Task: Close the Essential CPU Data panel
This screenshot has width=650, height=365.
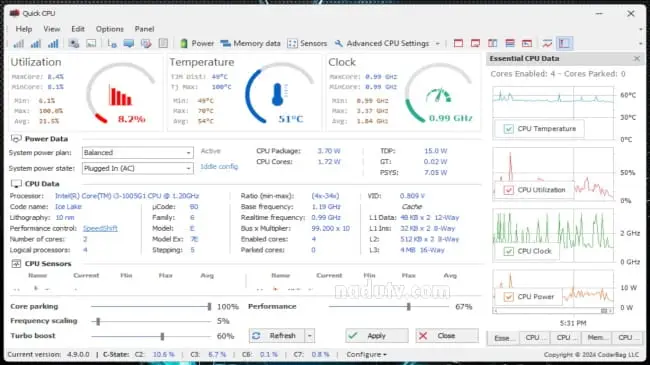Action: (637, 58)
